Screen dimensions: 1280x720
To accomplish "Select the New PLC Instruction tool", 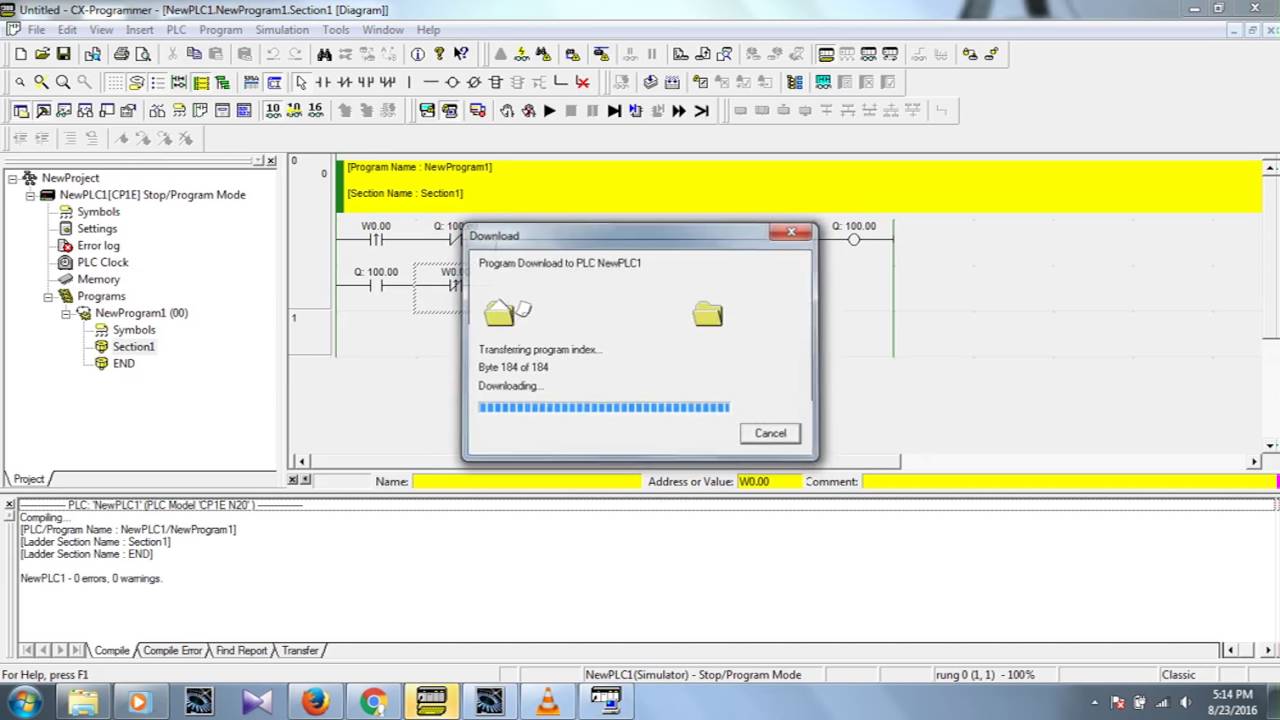I will (496, 82).
